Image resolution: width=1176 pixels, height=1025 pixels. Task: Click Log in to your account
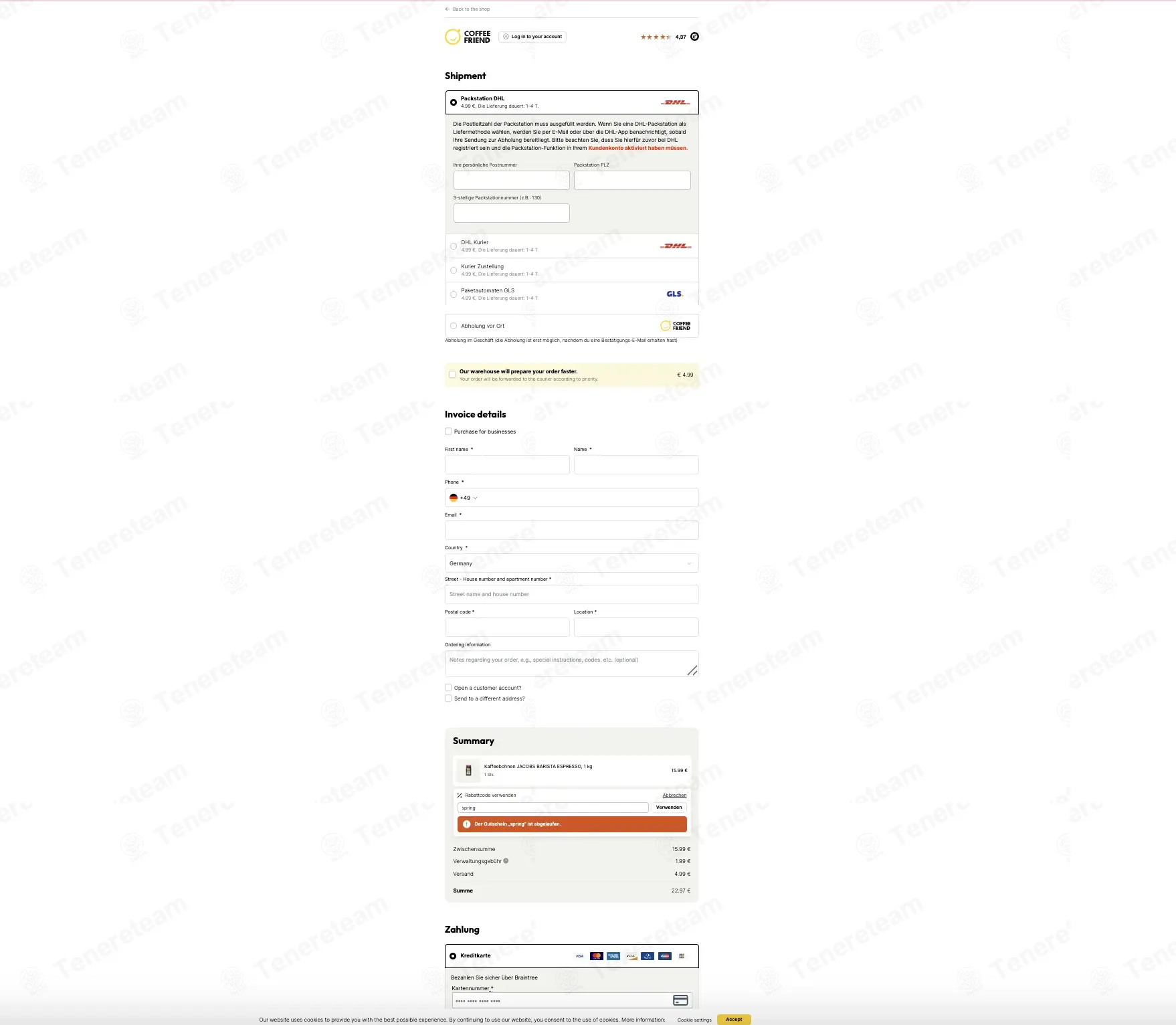tap(532, 37)
